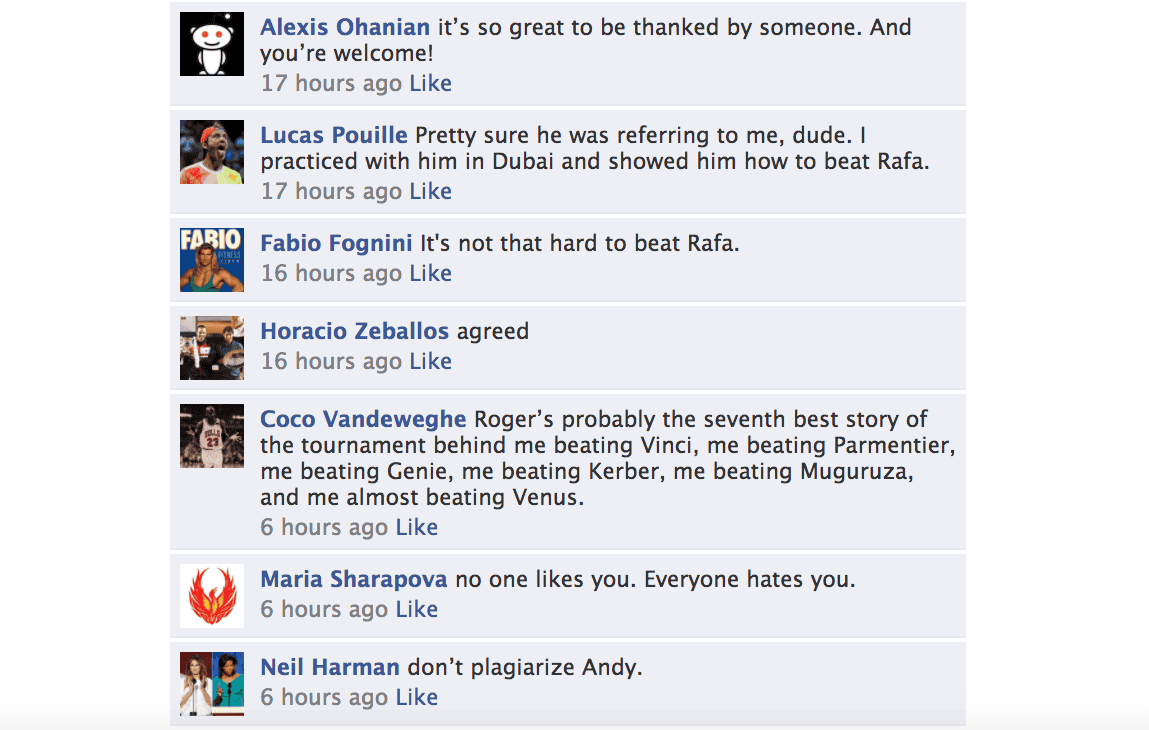Visit Lucas Pouille's profile via name
The image size is (1149, 730).
[334, 136]
